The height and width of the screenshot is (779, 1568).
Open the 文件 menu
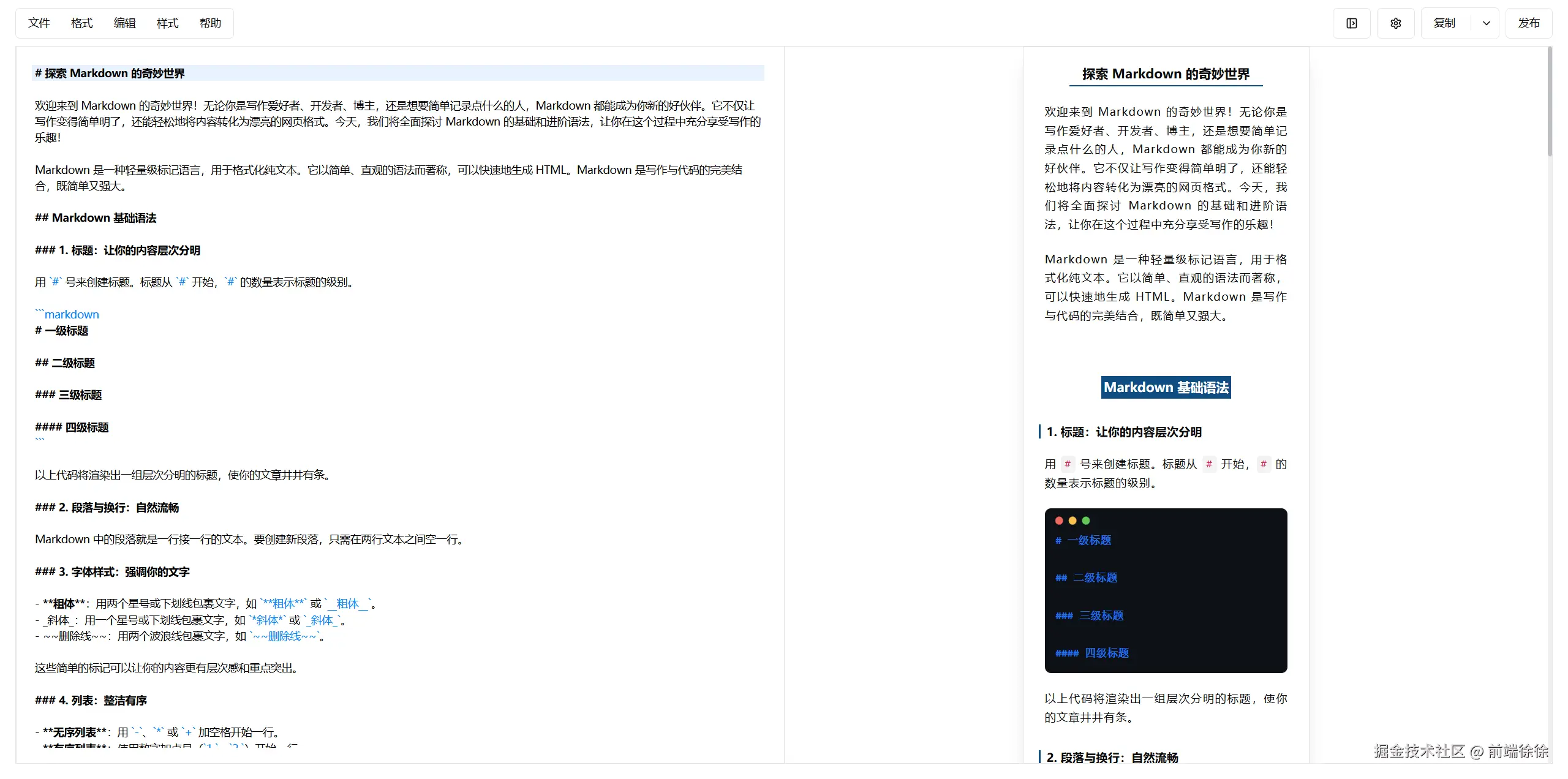pos(39,23)
